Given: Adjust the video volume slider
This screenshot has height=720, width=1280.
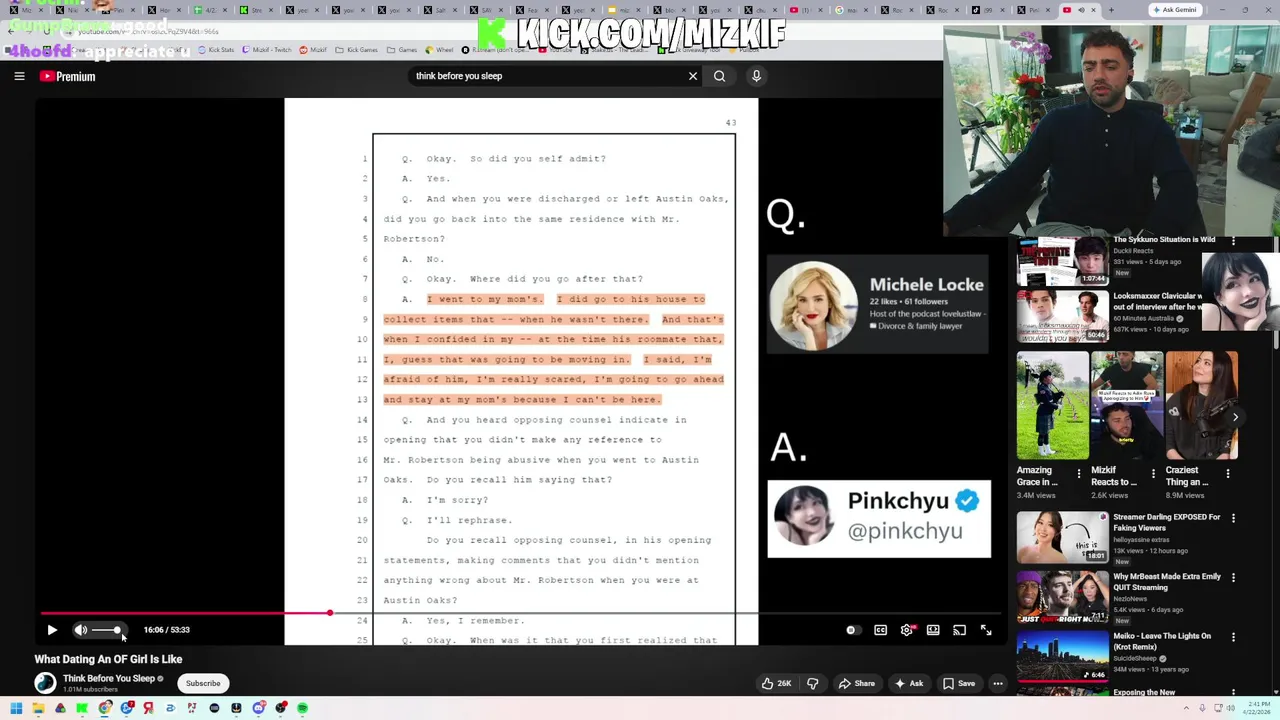Looking at the screenshot, I should (x=107, y=630).
